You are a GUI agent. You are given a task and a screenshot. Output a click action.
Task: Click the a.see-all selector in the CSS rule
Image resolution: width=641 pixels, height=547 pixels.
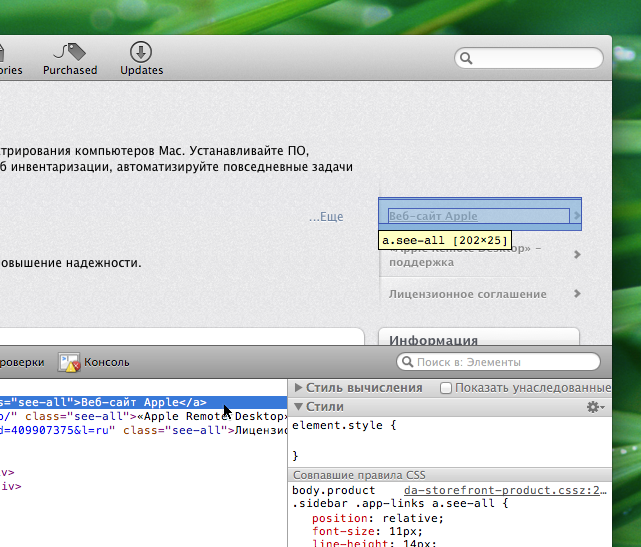(x=463, y=503)
